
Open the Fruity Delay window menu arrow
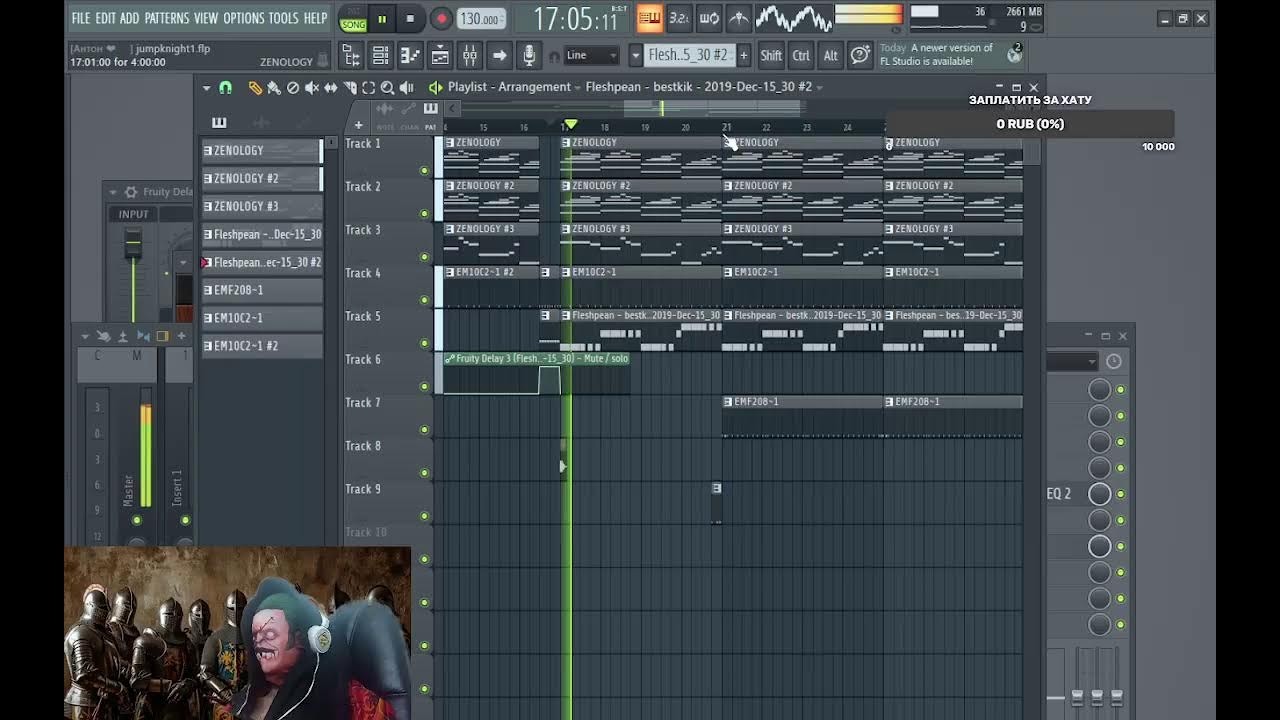(x=113, y=192)
